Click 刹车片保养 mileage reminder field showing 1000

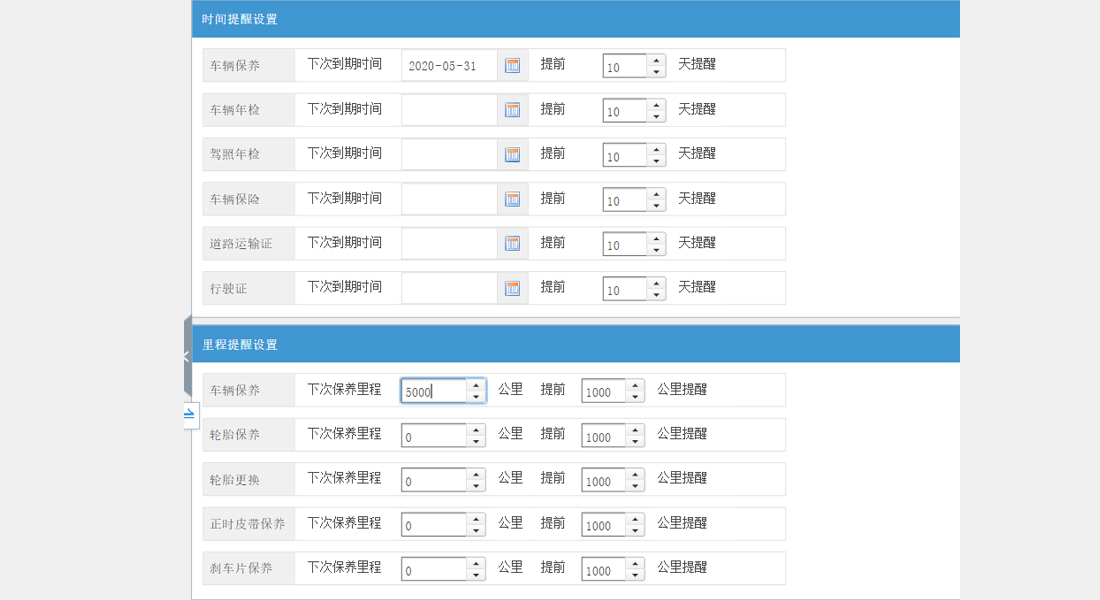[x=603, y=569]
